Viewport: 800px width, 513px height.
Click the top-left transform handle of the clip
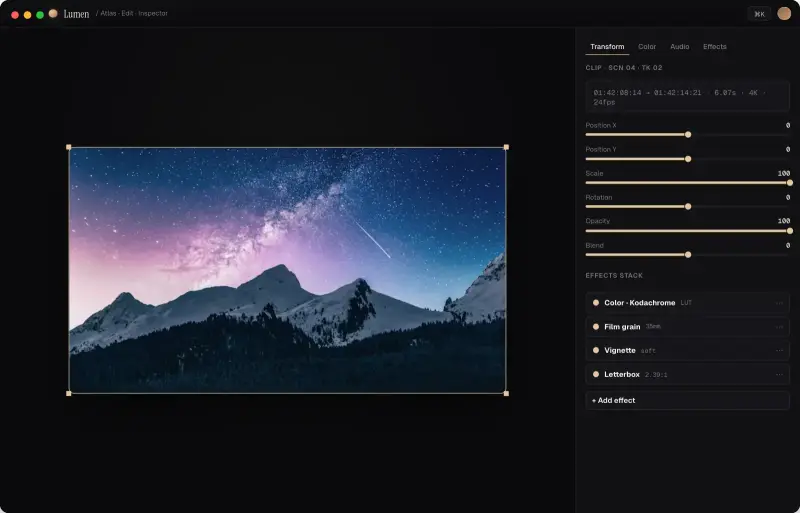coord(69,147)
